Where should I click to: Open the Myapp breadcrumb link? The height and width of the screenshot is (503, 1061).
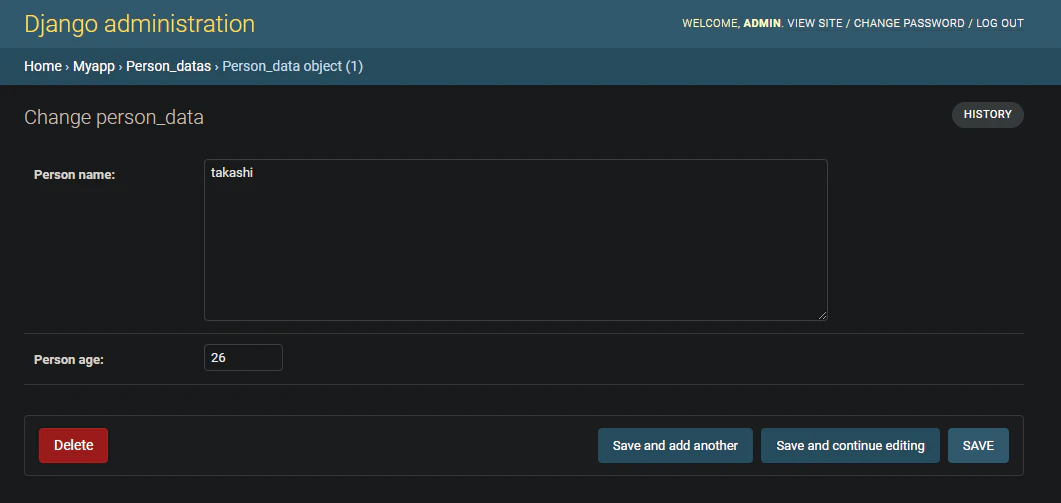pyautogui.click(x=94, y=66)
